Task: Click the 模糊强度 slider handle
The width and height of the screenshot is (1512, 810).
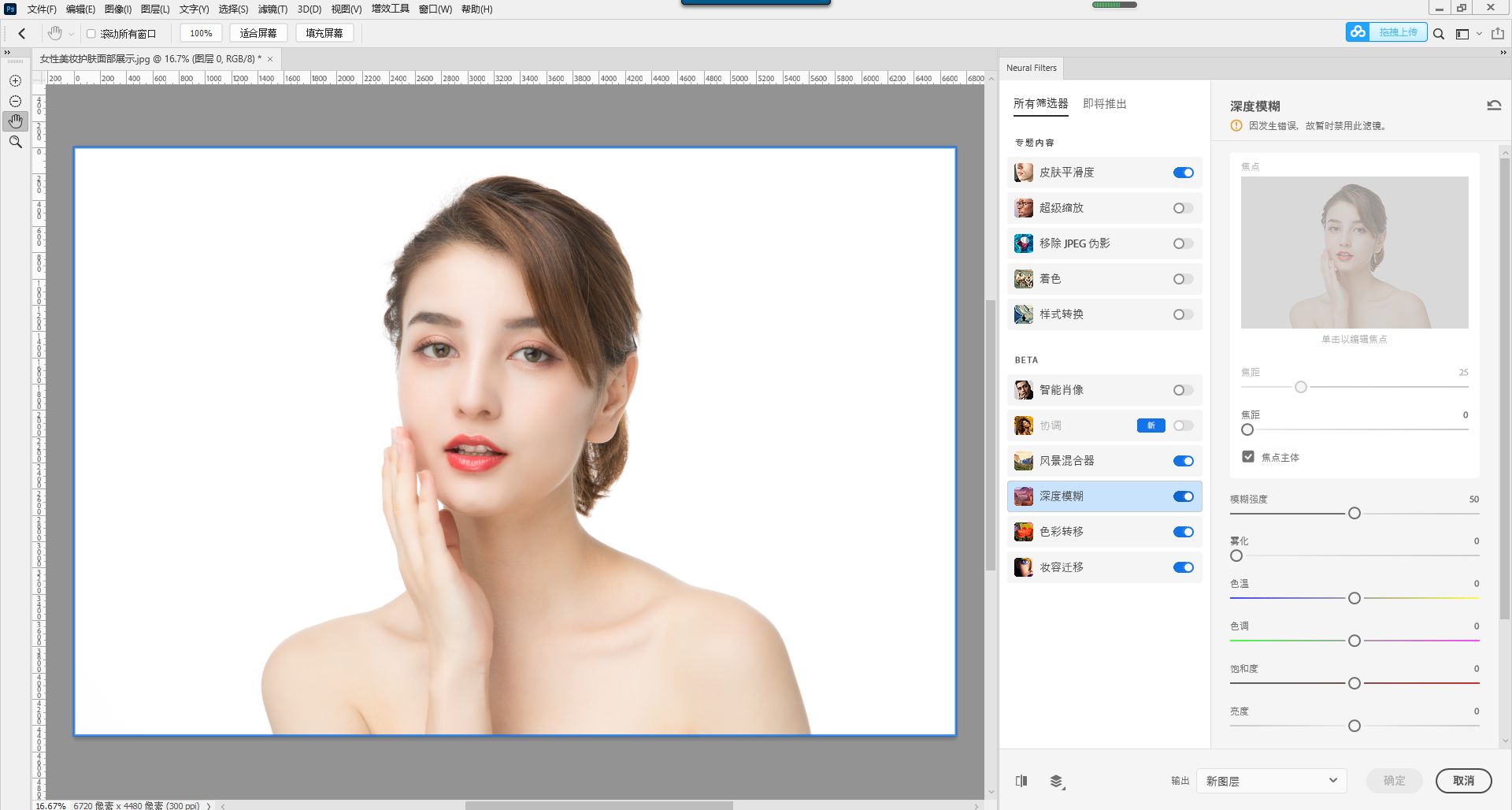Action: click(x=1354, y=513)
